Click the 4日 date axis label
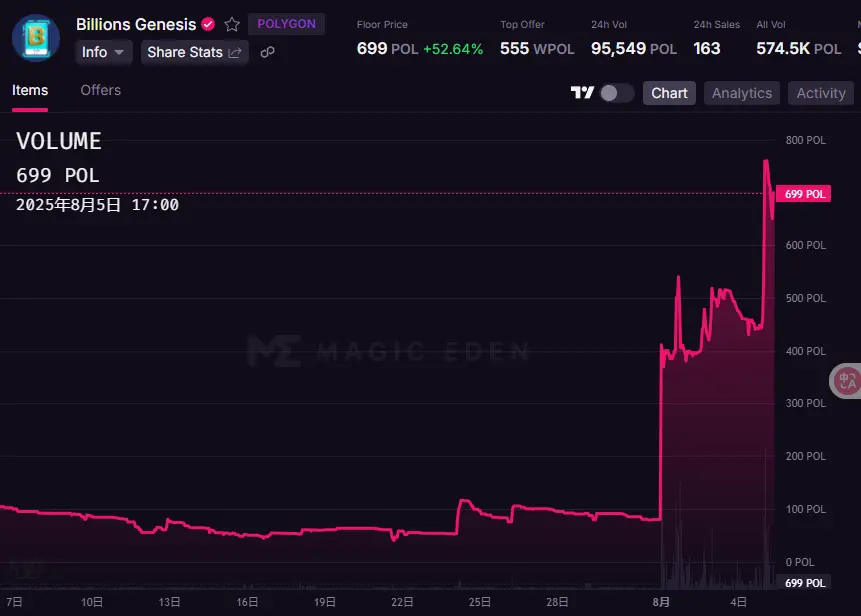 coord(739,602)
